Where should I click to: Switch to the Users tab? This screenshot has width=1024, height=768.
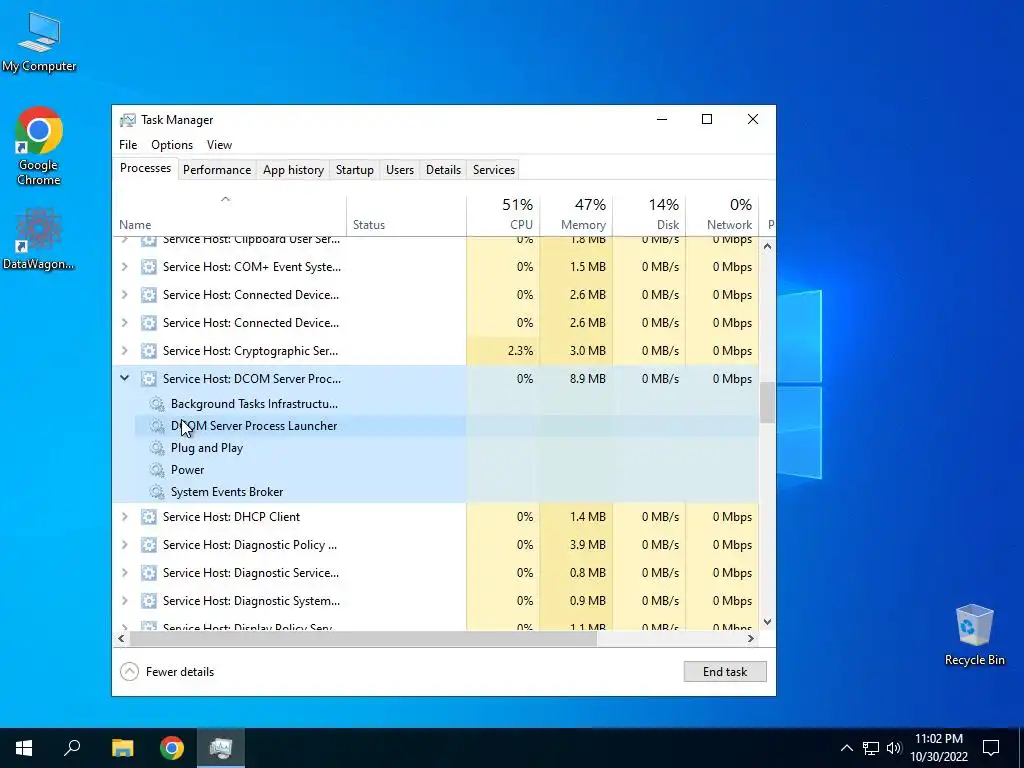400,170
